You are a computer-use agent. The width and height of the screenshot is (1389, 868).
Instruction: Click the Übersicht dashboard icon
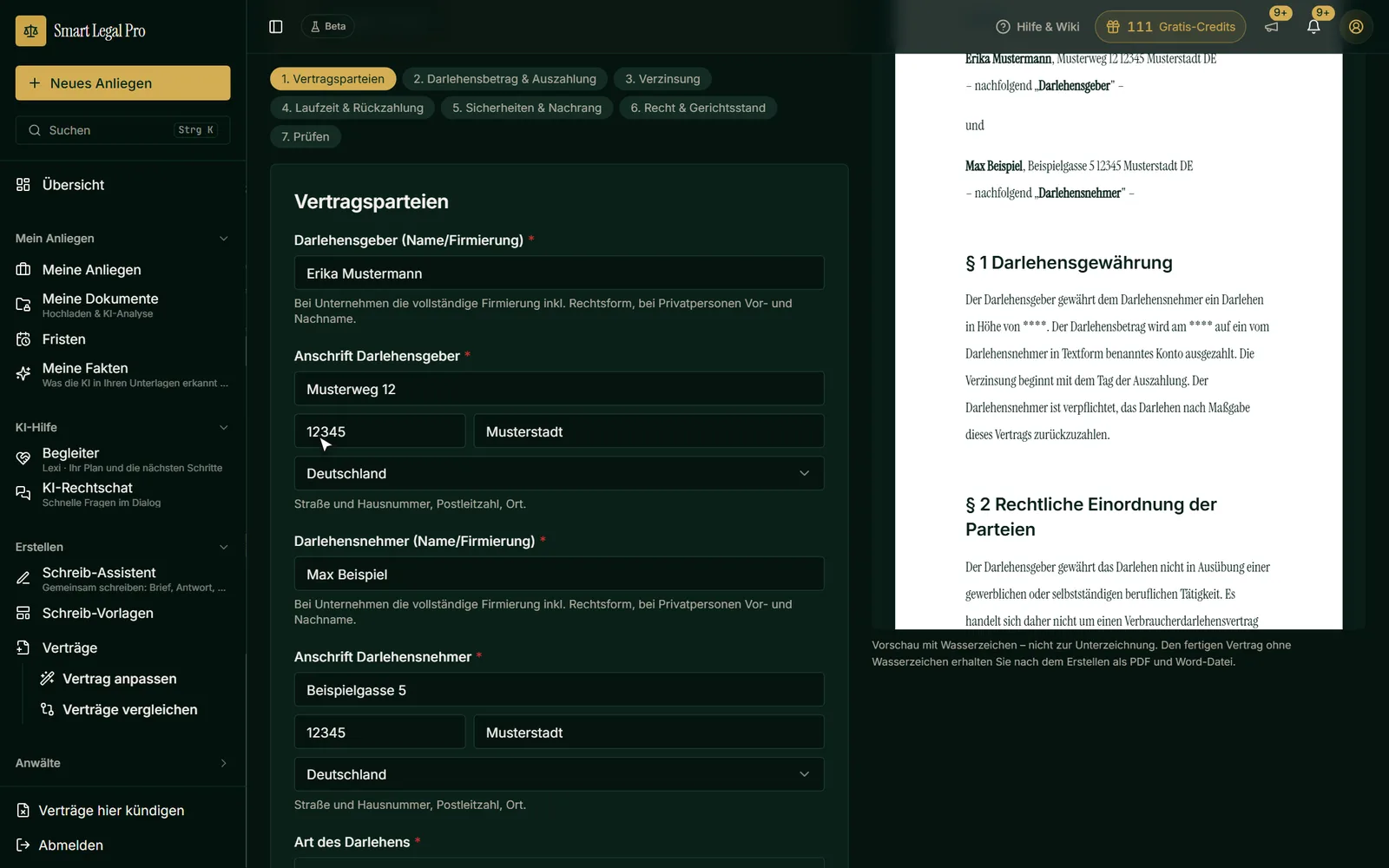[x=23, y=185]
